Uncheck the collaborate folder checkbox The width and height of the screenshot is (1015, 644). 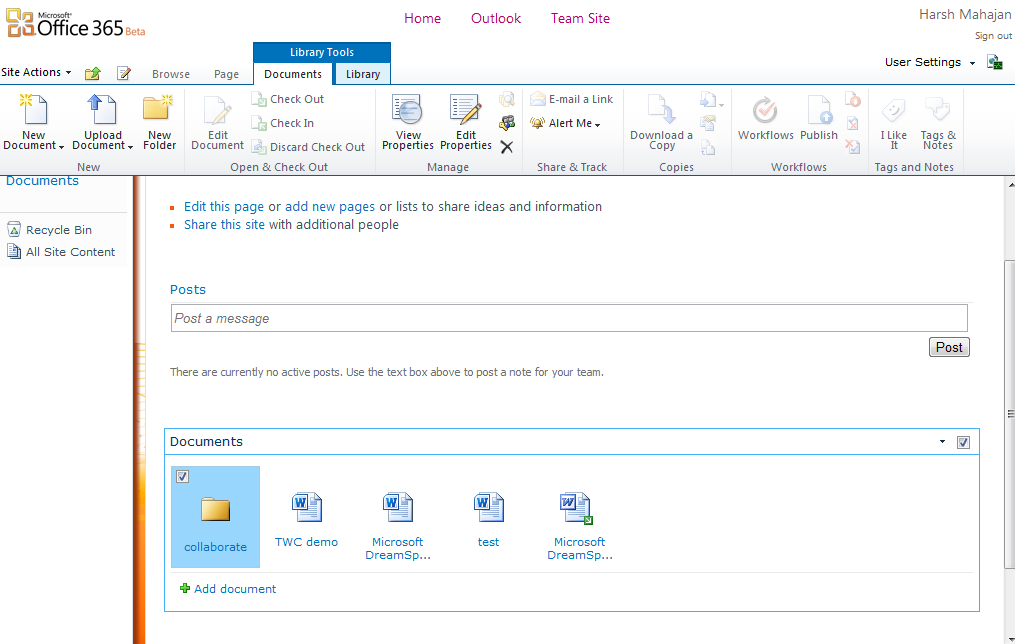point(182,477)
